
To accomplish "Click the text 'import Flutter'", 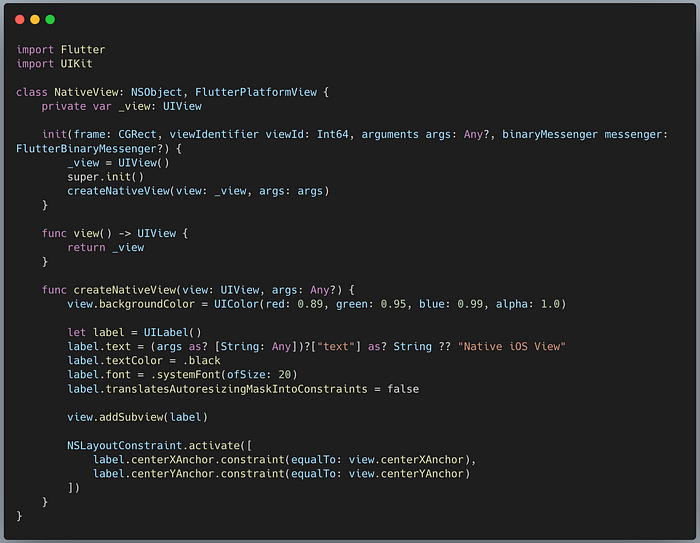I will point(61,50).
